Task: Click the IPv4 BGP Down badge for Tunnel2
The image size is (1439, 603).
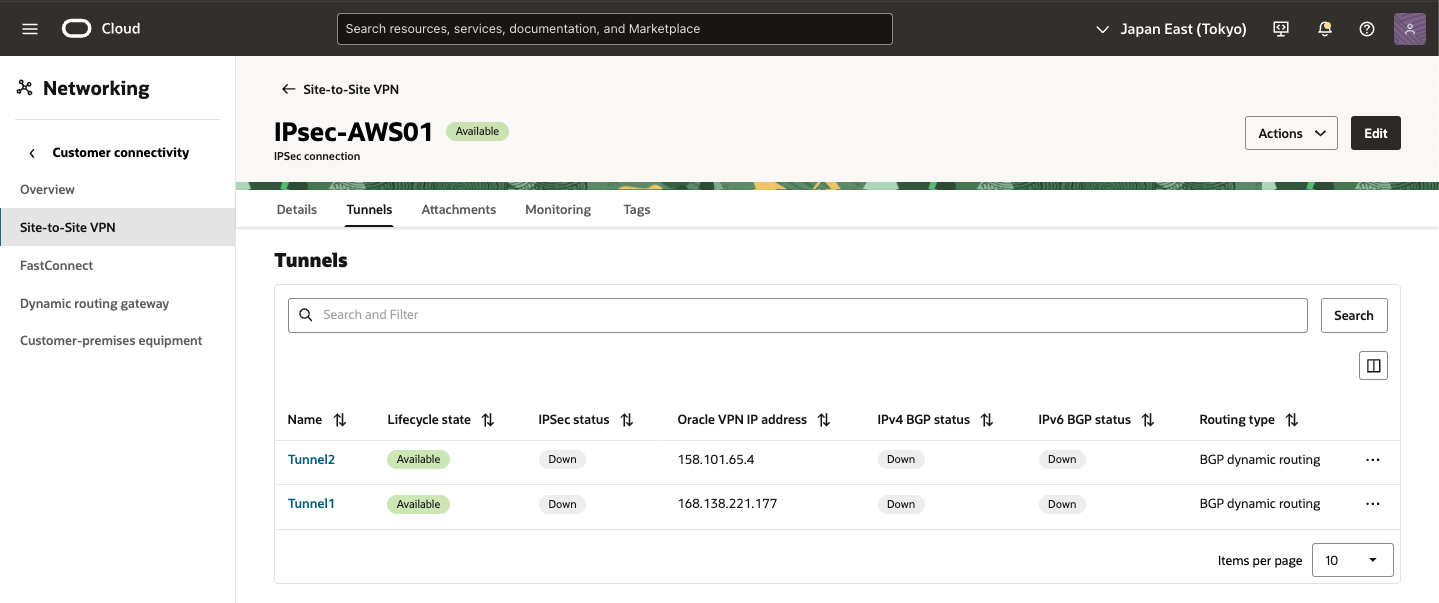Action: (901, 460)
